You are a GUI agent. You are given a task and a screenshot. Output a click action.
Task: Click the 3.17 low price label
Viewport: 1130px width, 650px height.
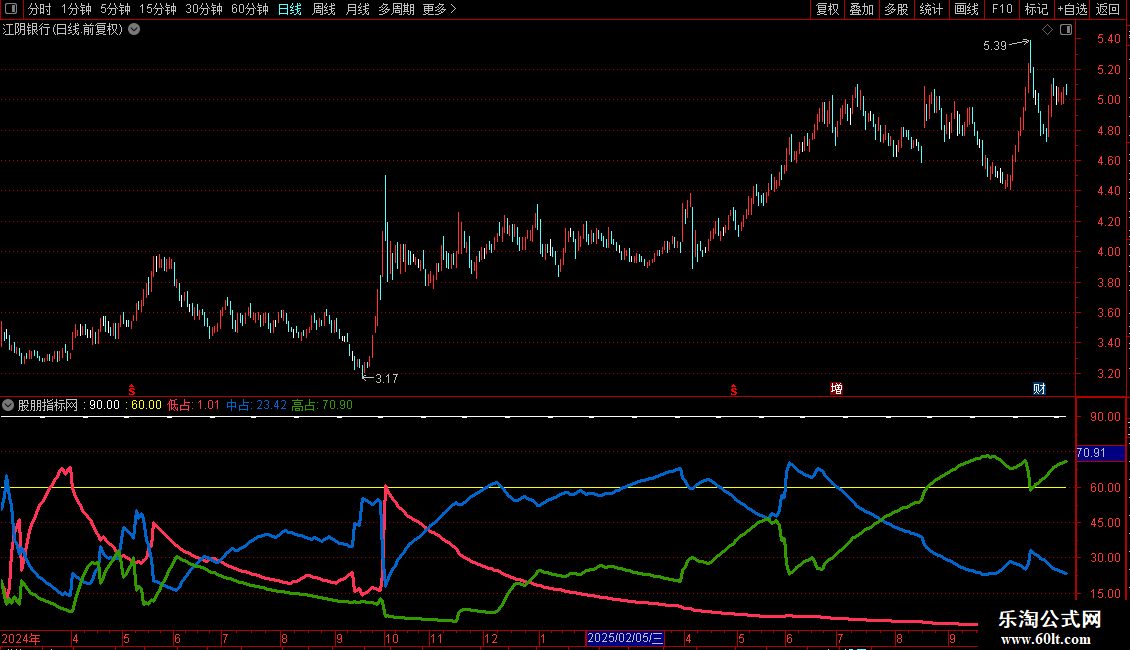[x=387, y=379]
